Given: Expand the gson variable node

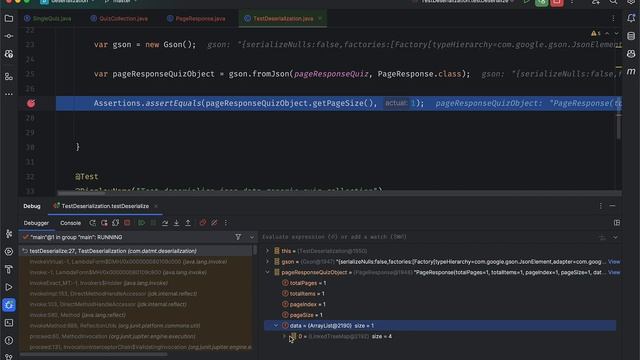Looking at the screenshot, I should click(268, 262).
